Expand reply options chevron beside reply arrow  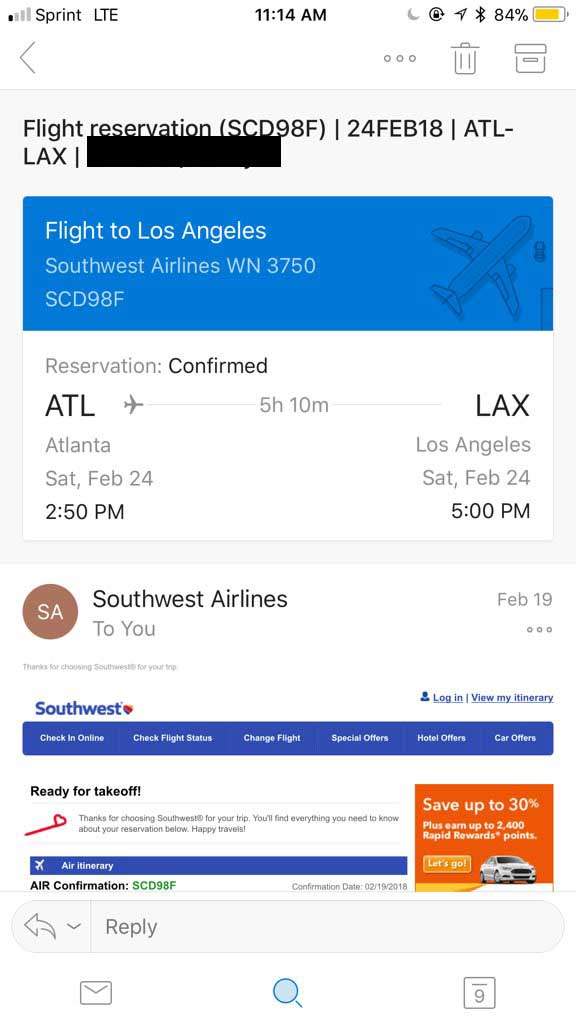point(74,927)
